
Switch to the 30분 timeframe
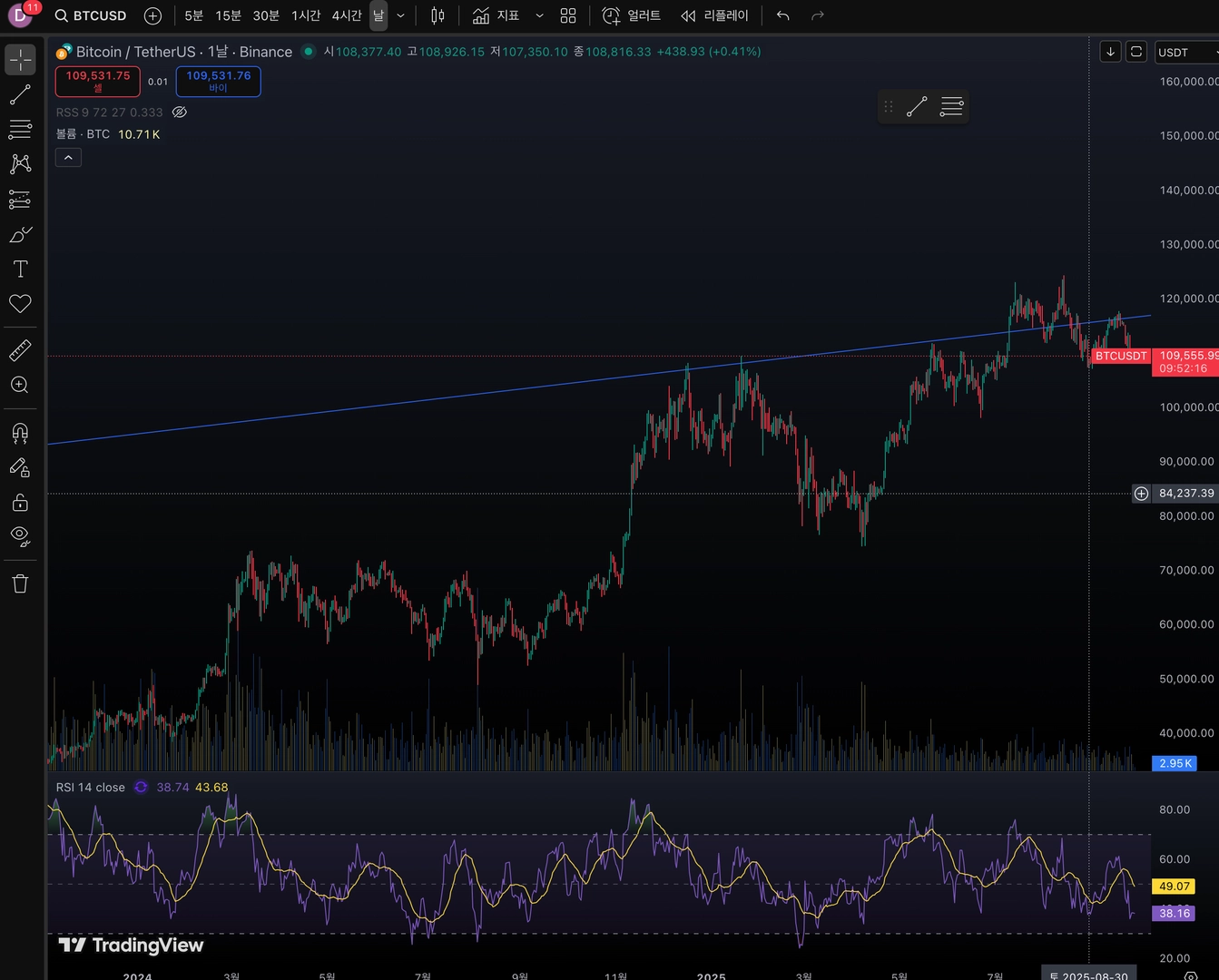266,15
